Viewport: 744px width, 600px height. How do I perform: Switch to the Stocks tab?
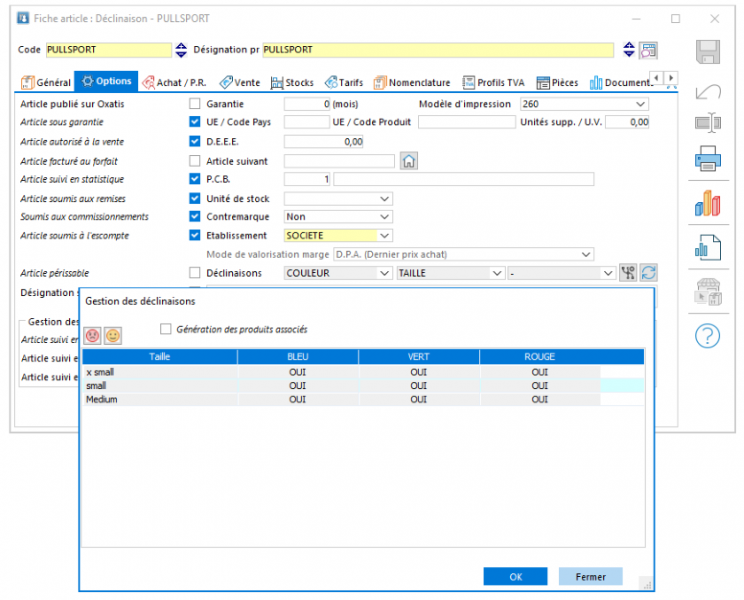click(292, 83)
